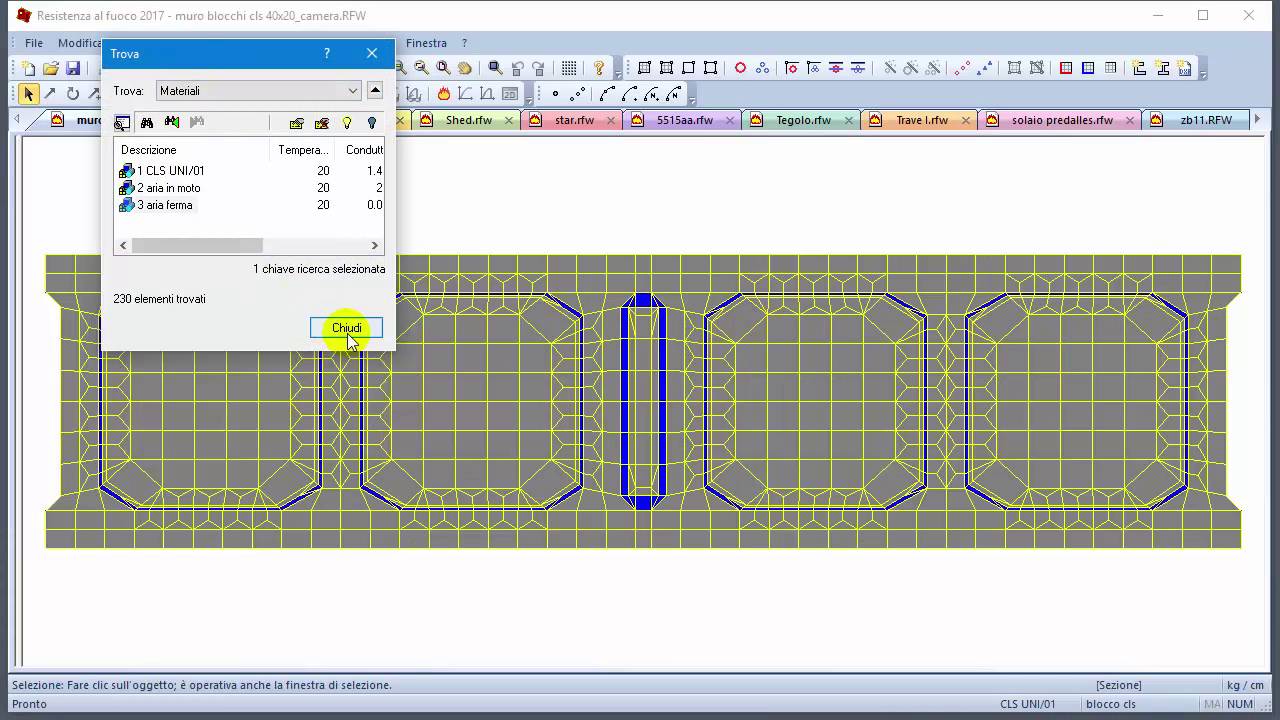Click the second properties icon with red mark
This screenshot has height=720, width=1280.
[321, 123]
